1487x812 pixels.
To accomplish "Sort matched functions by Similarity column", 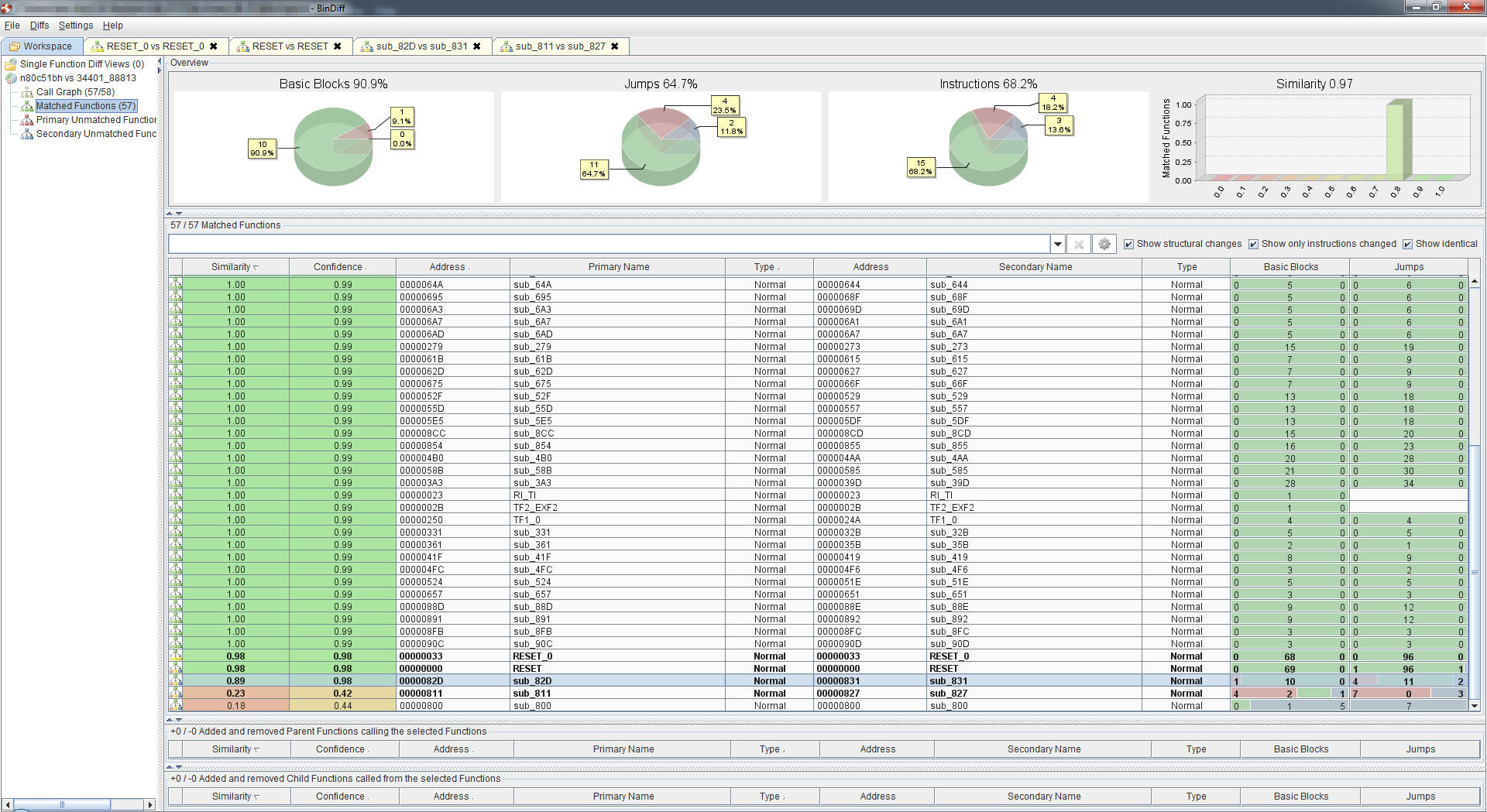I will (x=235, y=267).
